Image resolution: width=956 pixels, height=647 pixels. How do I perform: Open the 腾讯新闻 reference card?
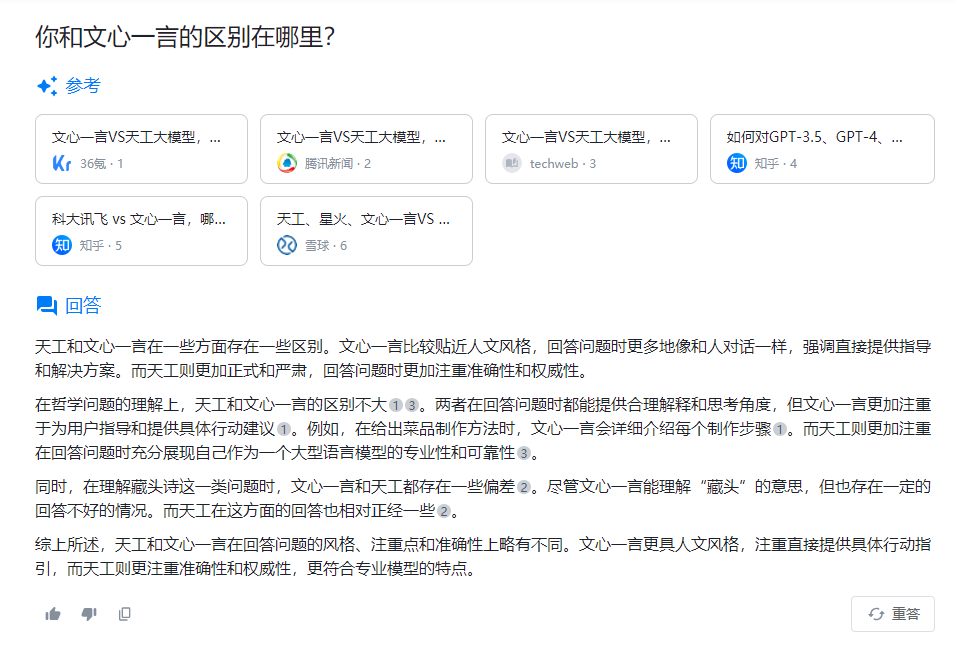366,149
